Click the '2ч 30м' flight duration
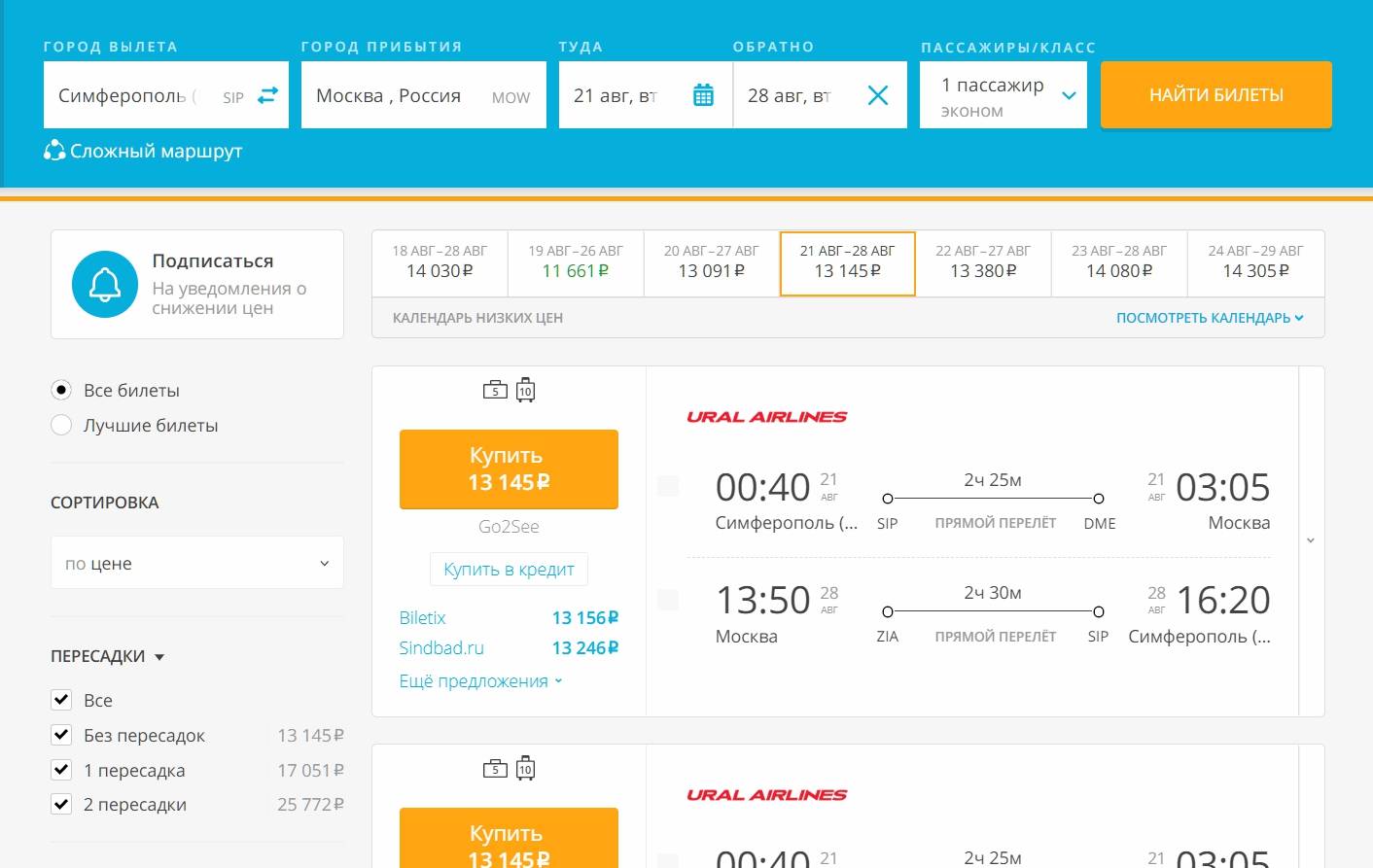1373x868 pixels. 993,593
